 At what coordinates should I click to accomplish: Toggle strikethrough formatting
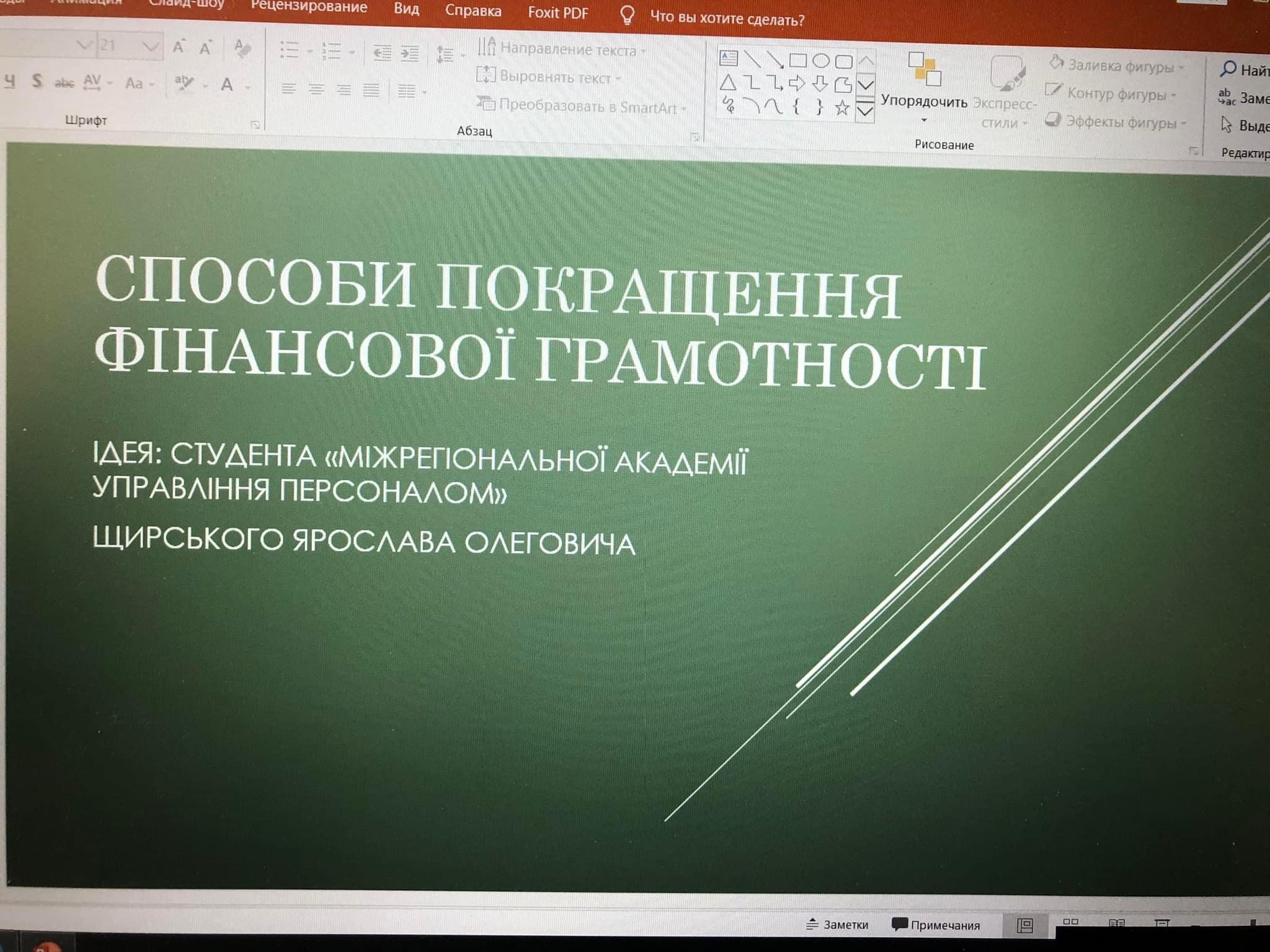click(64, 82)
